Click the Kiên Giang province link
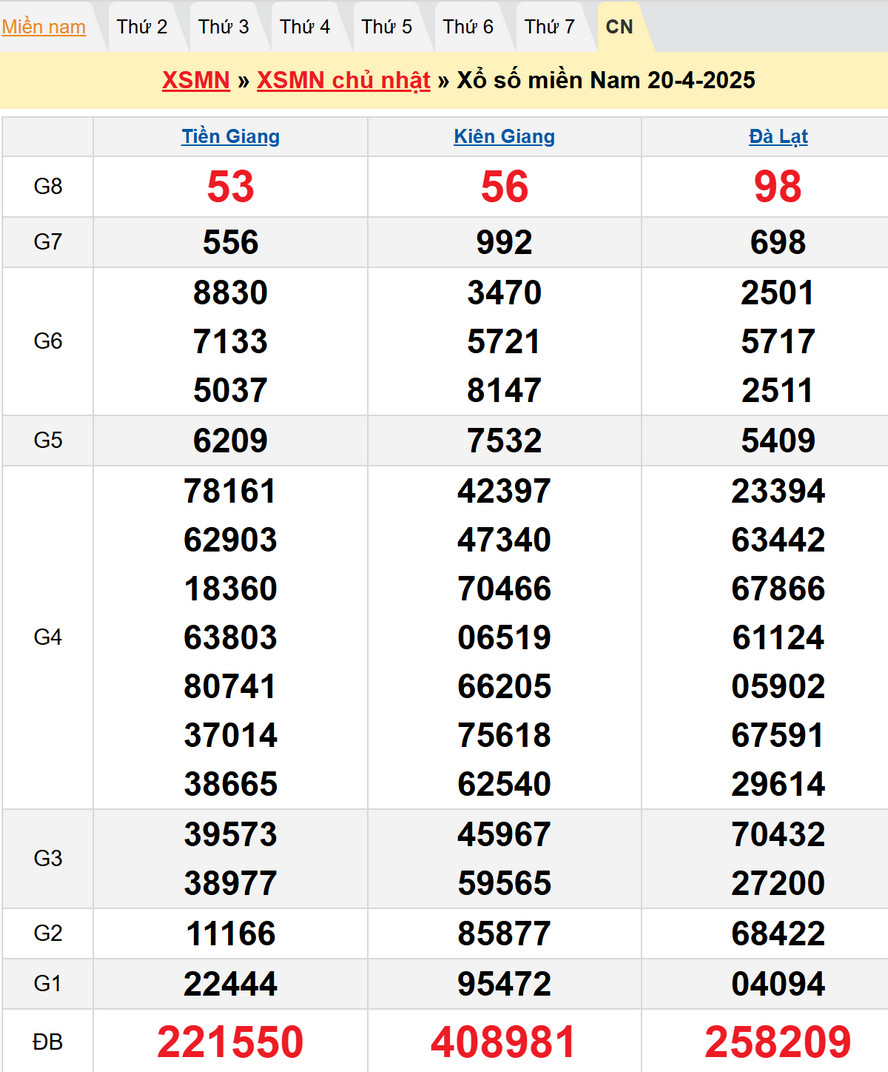This screenshot has width=888, height=1072. (x=504, y=137)
